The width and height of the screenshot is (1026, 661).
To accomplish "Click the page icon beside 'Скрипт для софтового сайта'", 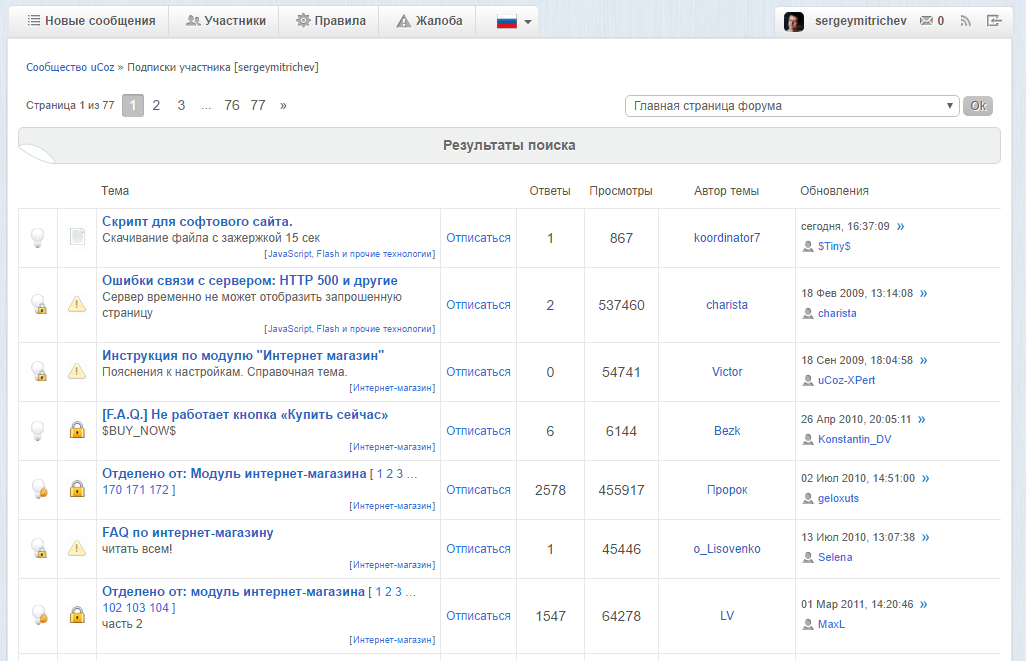I will pyautogui.click(x=77, y=238).
